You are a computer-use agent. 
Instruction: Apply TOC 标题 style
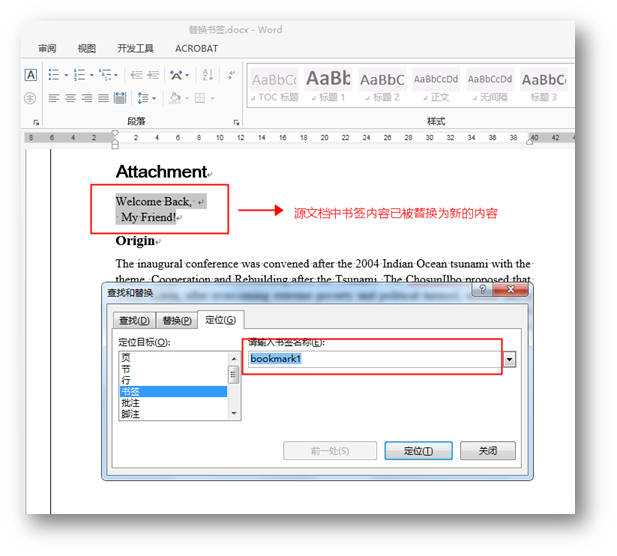pyautogui.click(x=274, y=85)
